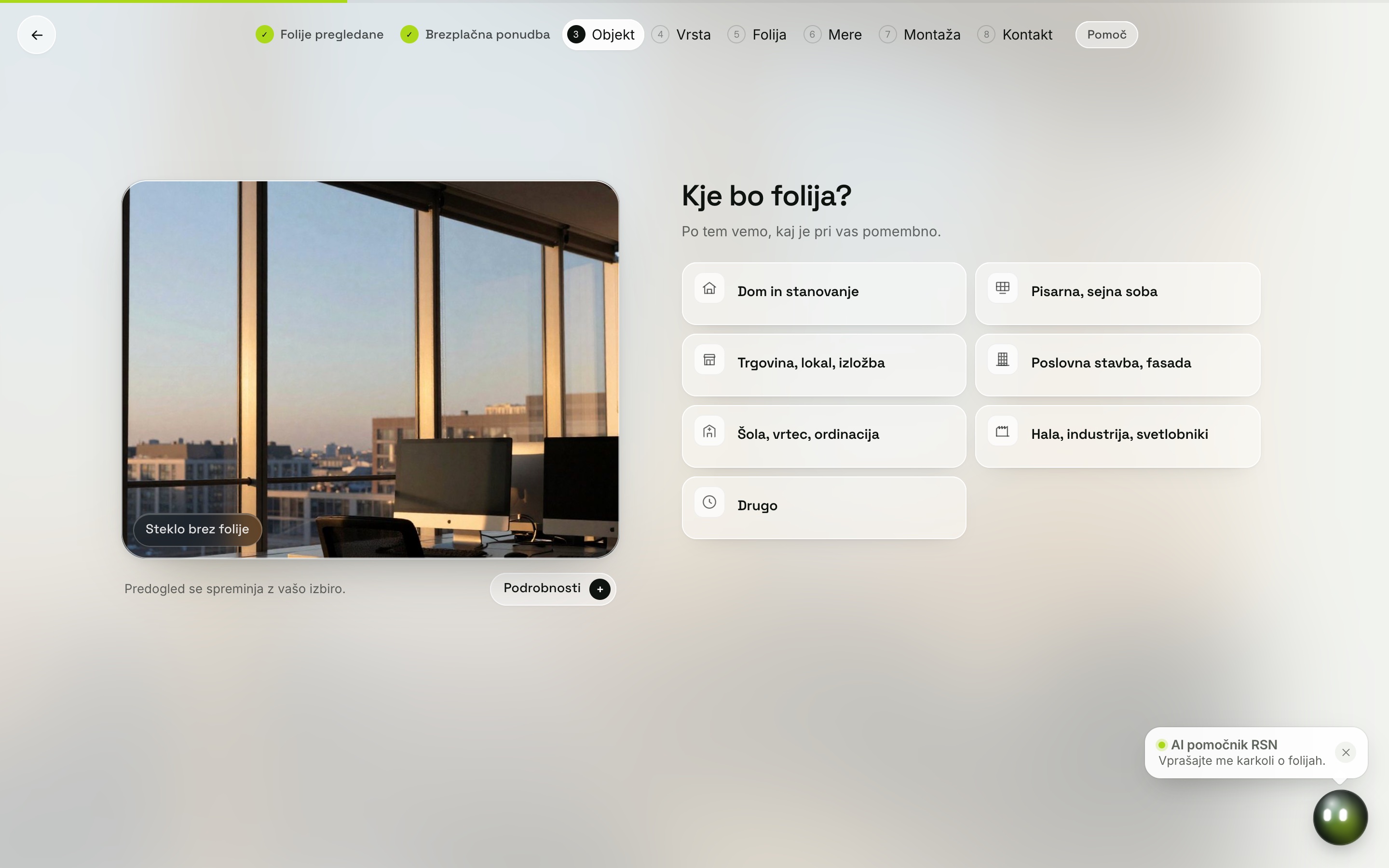This screenshot has height=868, width=1389.
Task: Close the AI pomočnik RSN tooltip
Action: click(x=1346, y=752)
